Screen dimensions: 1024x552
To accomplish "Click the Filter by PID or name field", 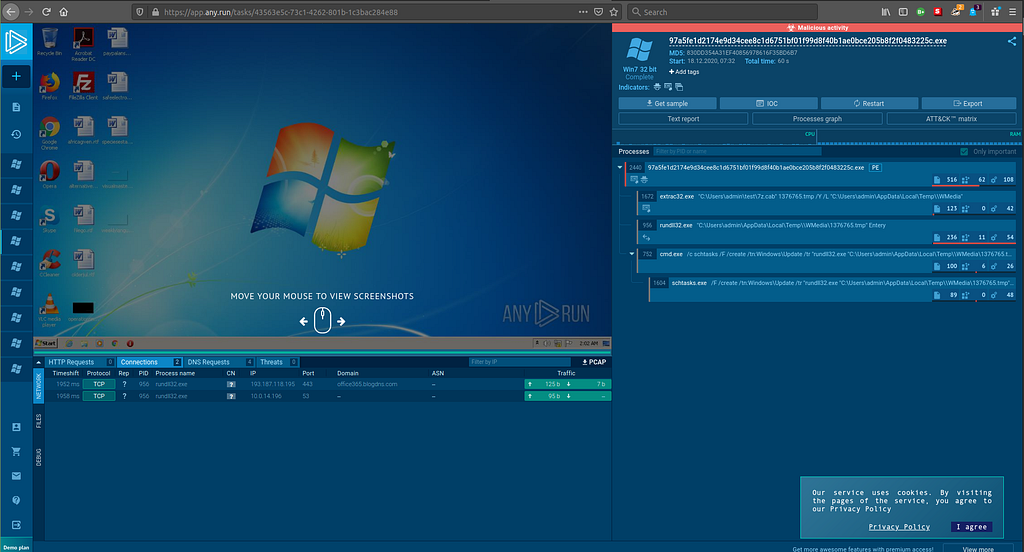I will (737, 152).
